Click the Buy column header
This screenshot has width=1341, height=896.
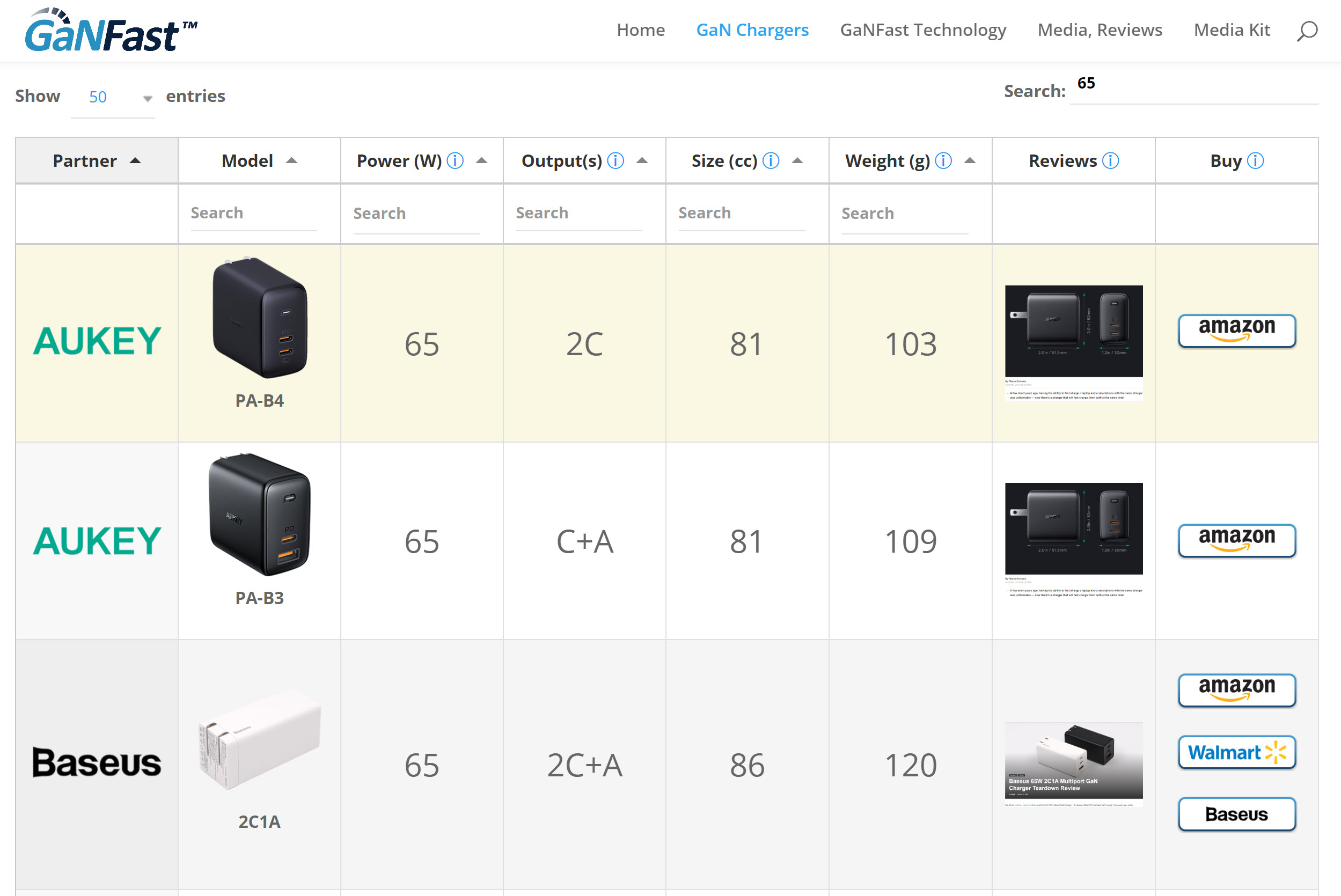tap(1236, 160)
